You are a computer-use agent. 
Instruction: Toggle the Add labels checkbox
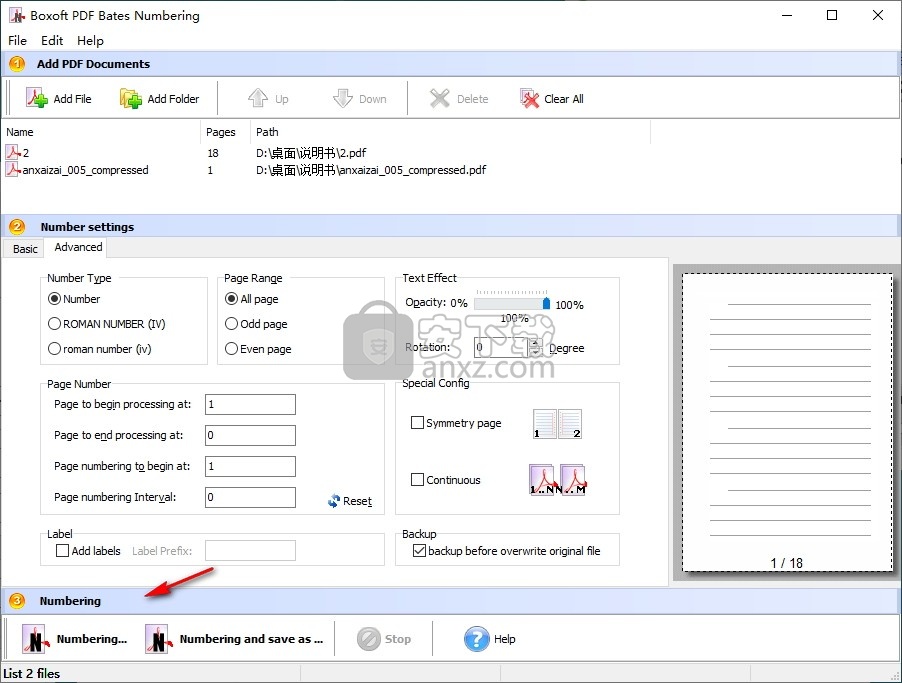[x=62, y=551]
